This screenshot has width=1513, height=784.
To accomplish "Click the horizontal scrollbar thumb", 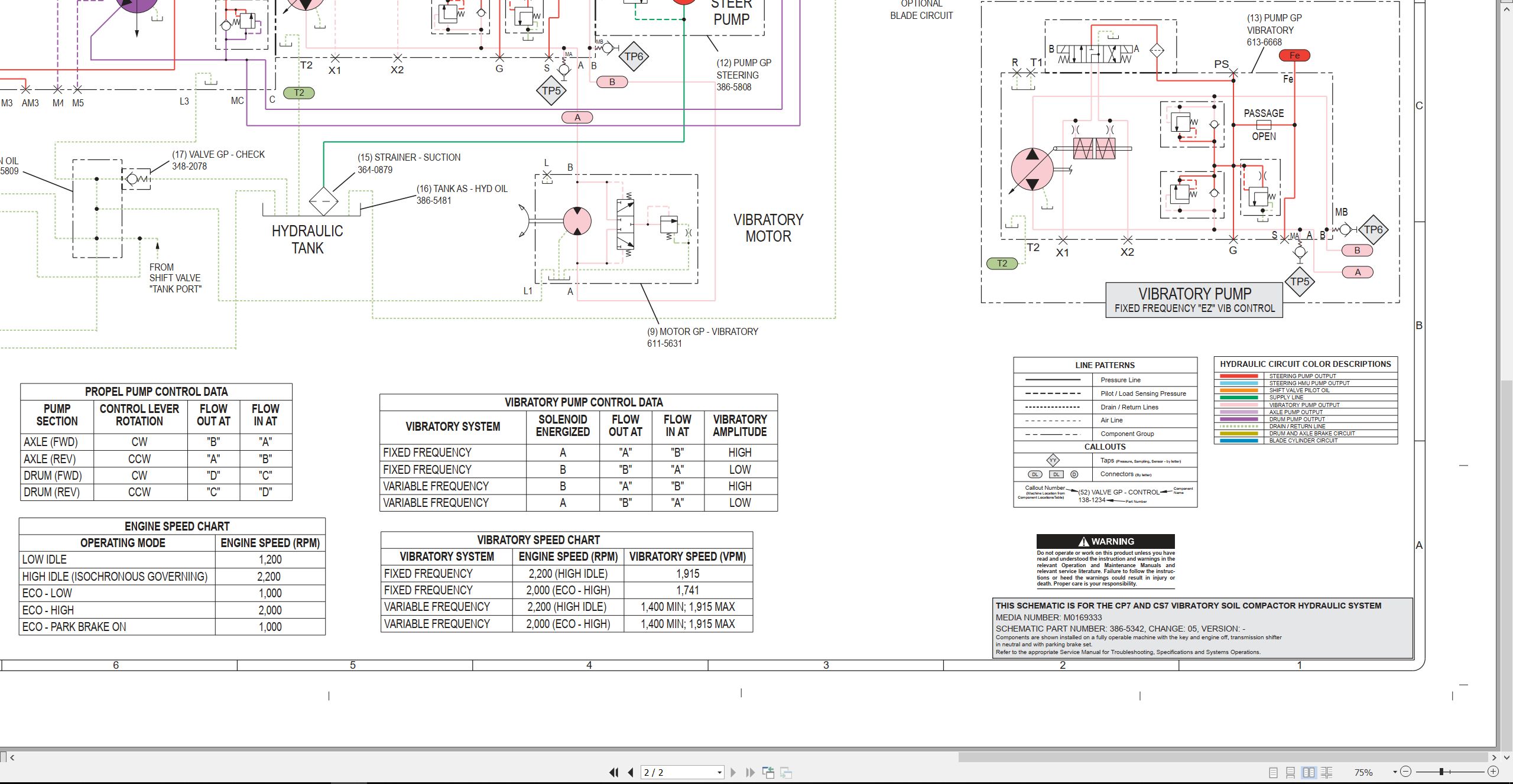I will click(x=1223, y=757).
